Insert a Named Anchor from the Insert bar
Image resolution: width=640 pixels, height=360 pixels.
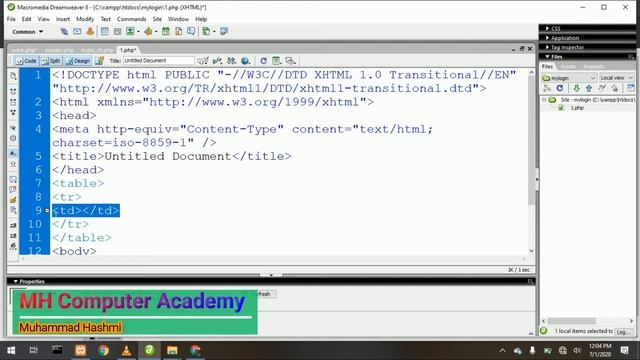tap(90, 31)
